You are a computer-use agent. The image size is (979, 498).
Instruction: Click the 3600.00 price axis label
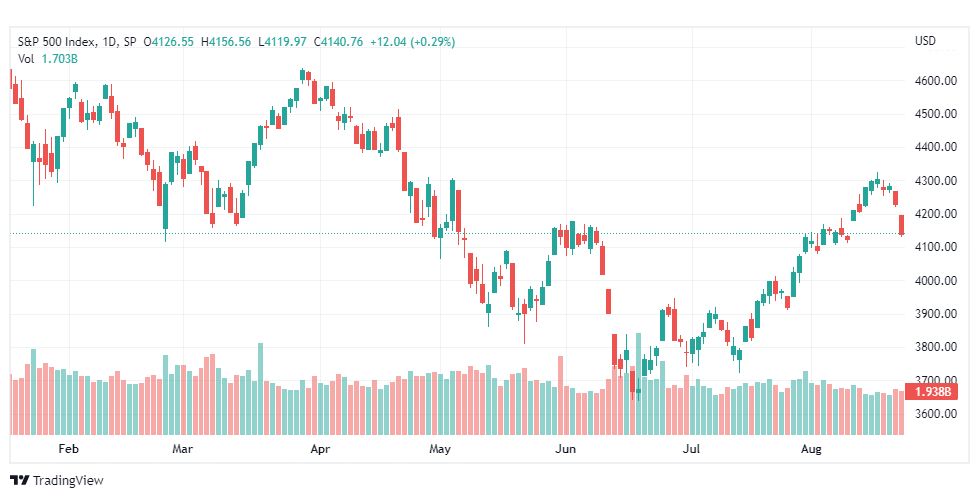pos(937,413)
